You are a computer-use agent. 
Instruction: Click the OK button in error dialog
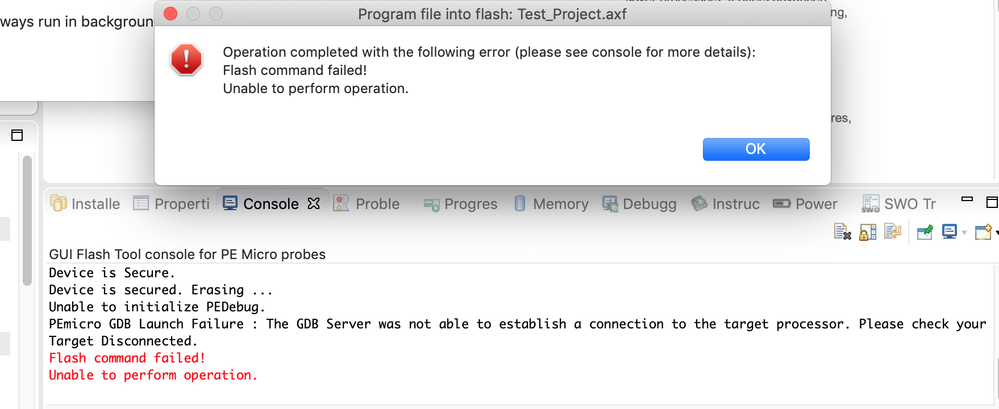click(755, 149)
